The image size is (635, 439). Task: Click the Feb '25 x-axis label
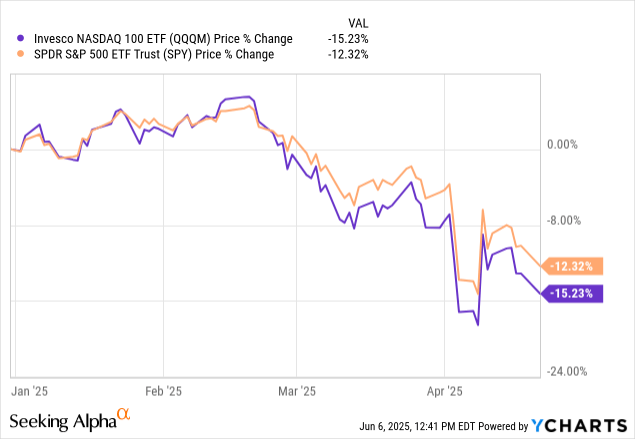coord(162,392)
